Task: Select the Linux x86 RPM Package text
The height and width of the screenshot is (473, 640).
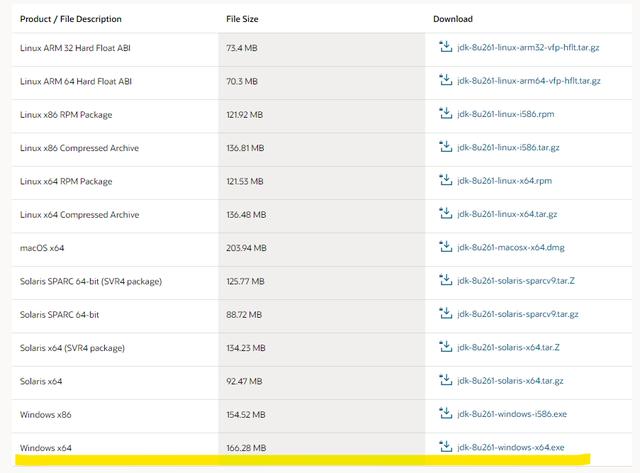Action: point(66,115)
